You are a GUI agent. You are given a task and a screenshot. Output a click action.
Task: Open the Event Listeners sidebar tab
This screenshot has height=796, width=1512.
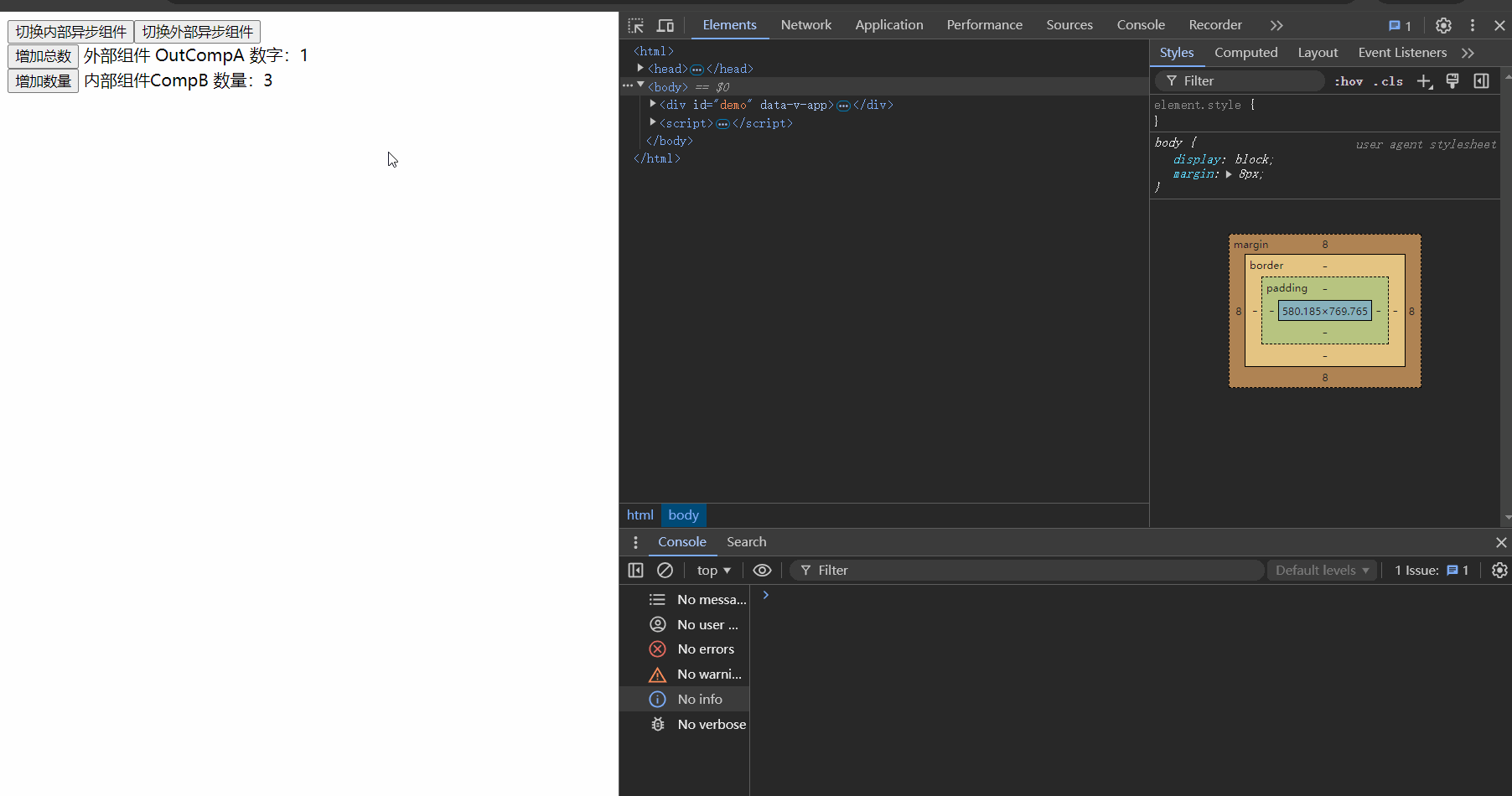1402,53
